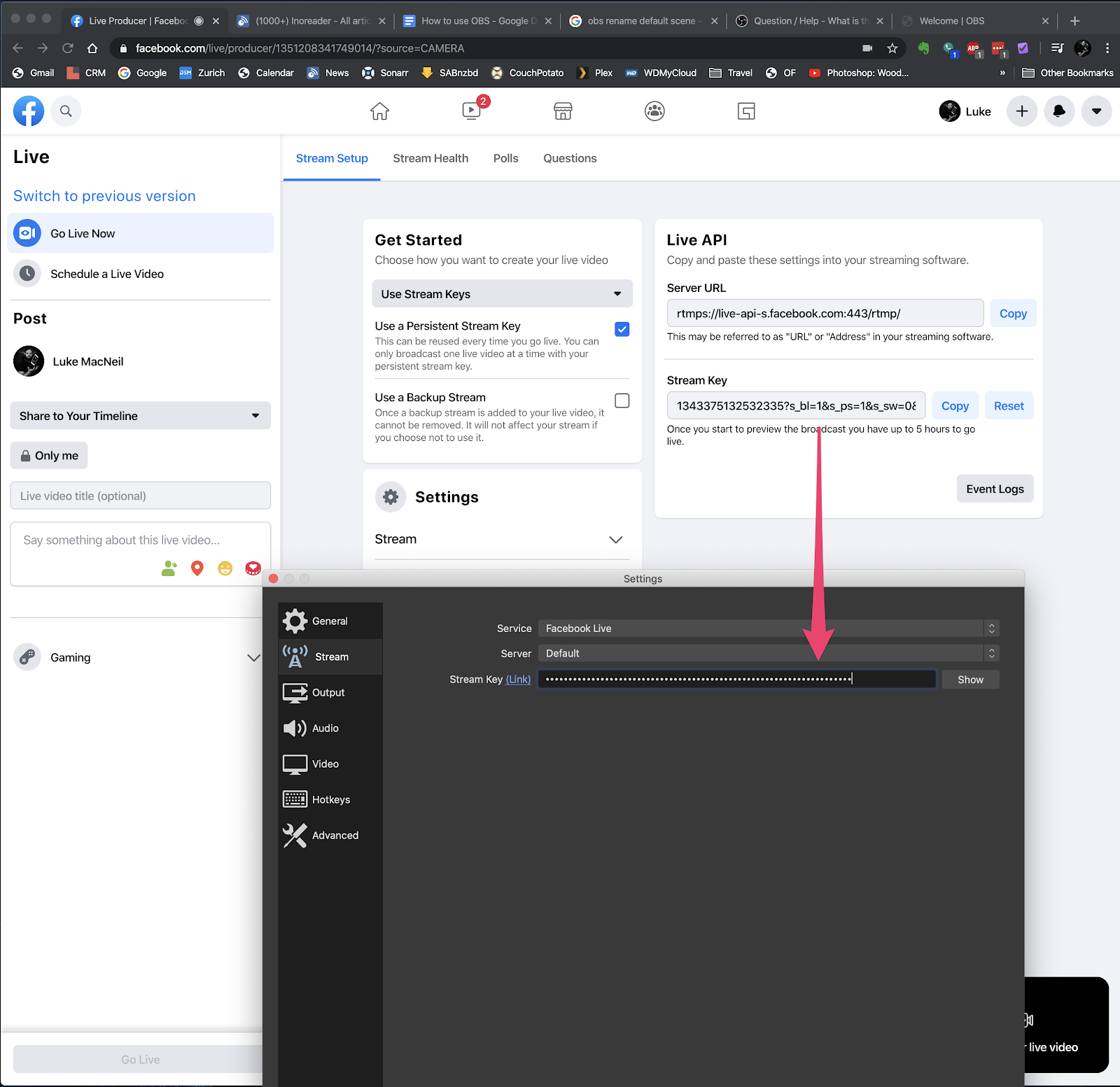Click Switch to previous version link
1120x1087 pixels.
point(104,196)
